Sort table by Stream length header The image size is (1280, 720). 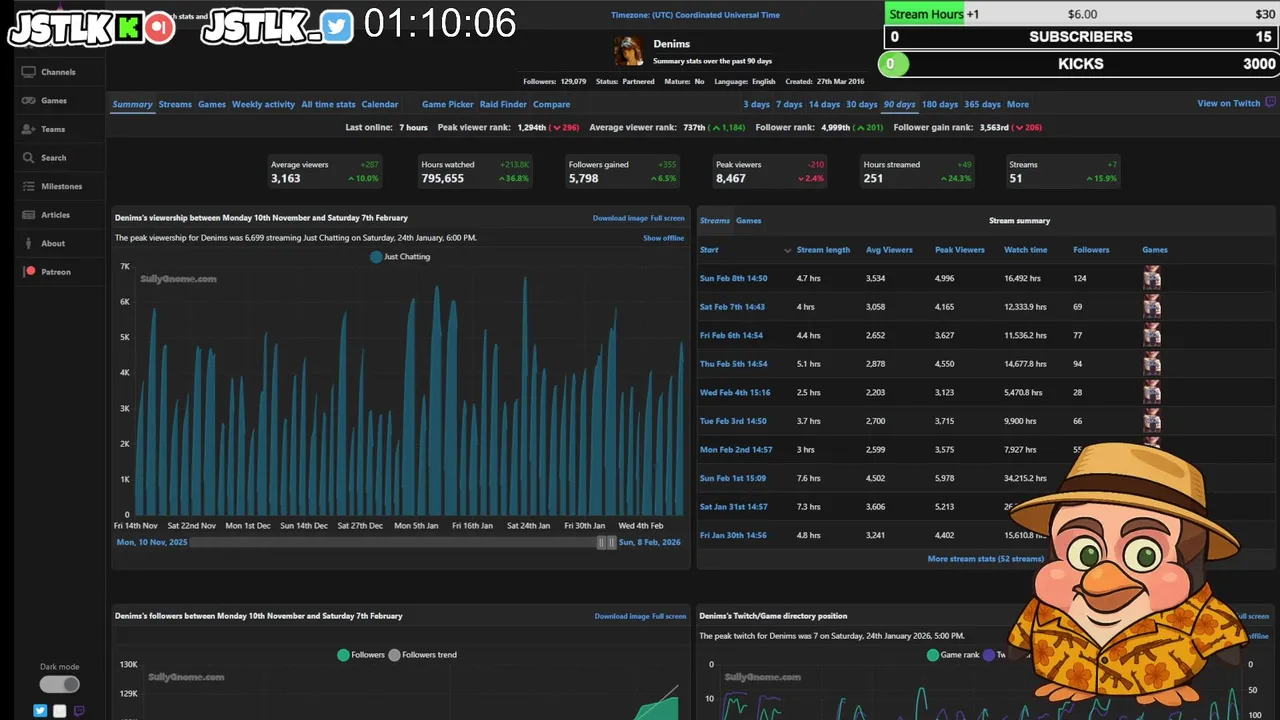click(x=823, y=250)
